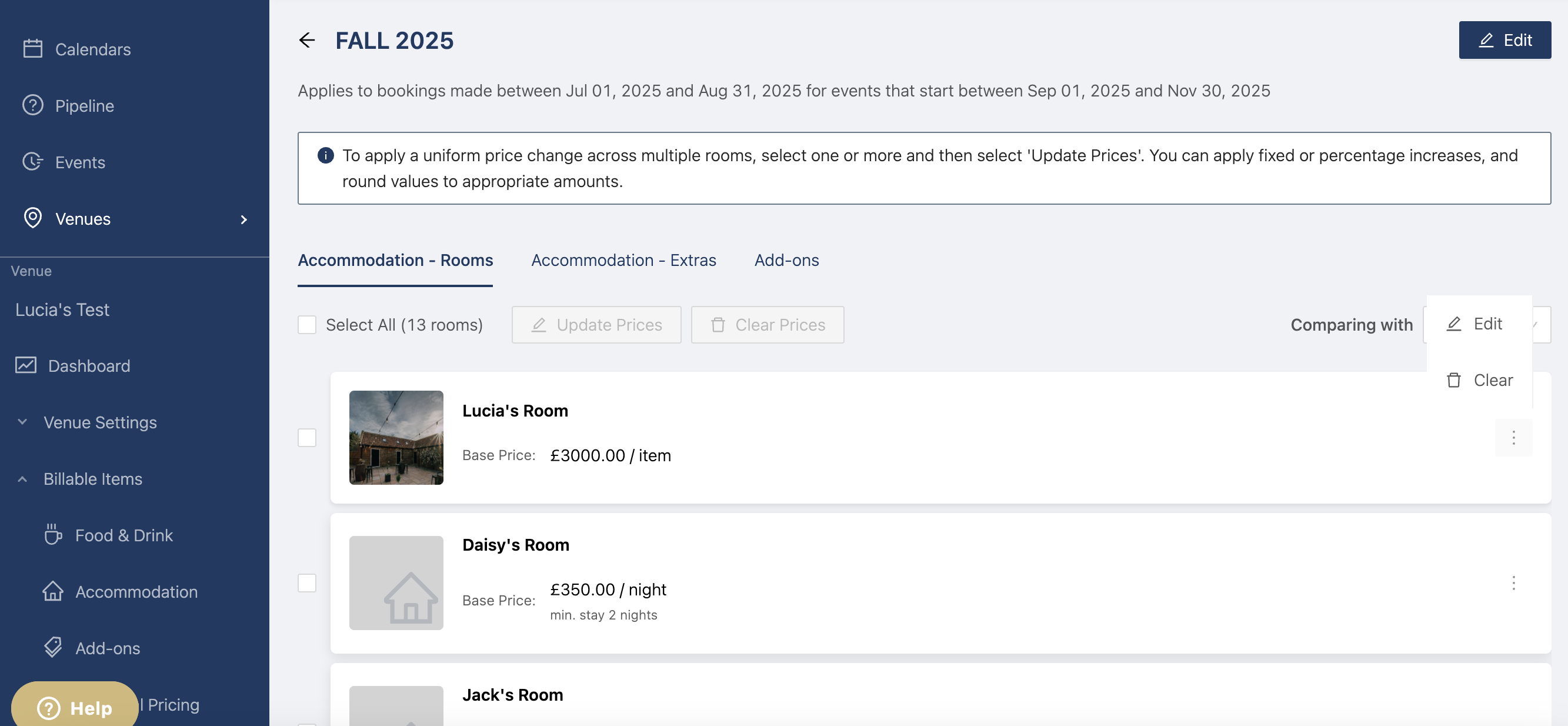
Task: Open Add-ons in the sidebar
Action: click(x=108, y=648)
